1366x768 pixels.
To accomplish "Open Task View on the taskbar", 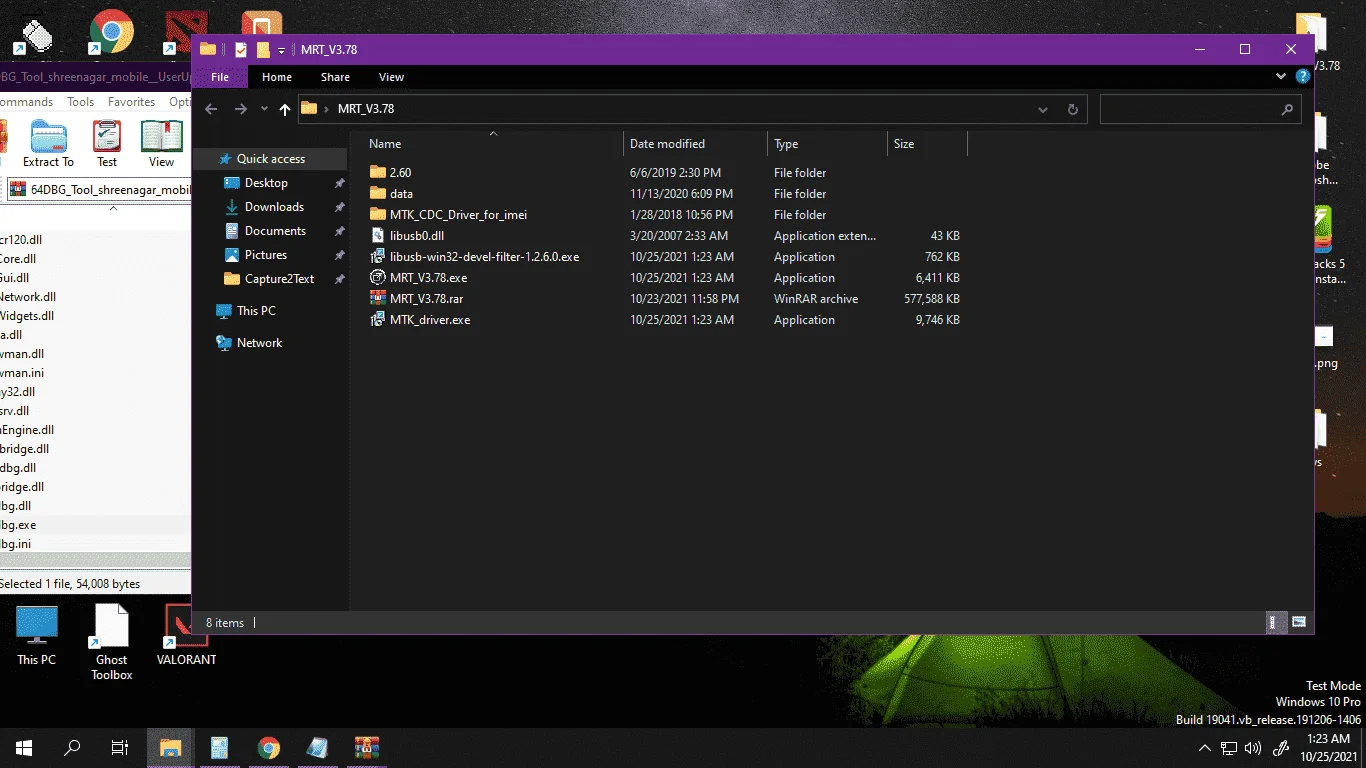I will pos(119,747).
